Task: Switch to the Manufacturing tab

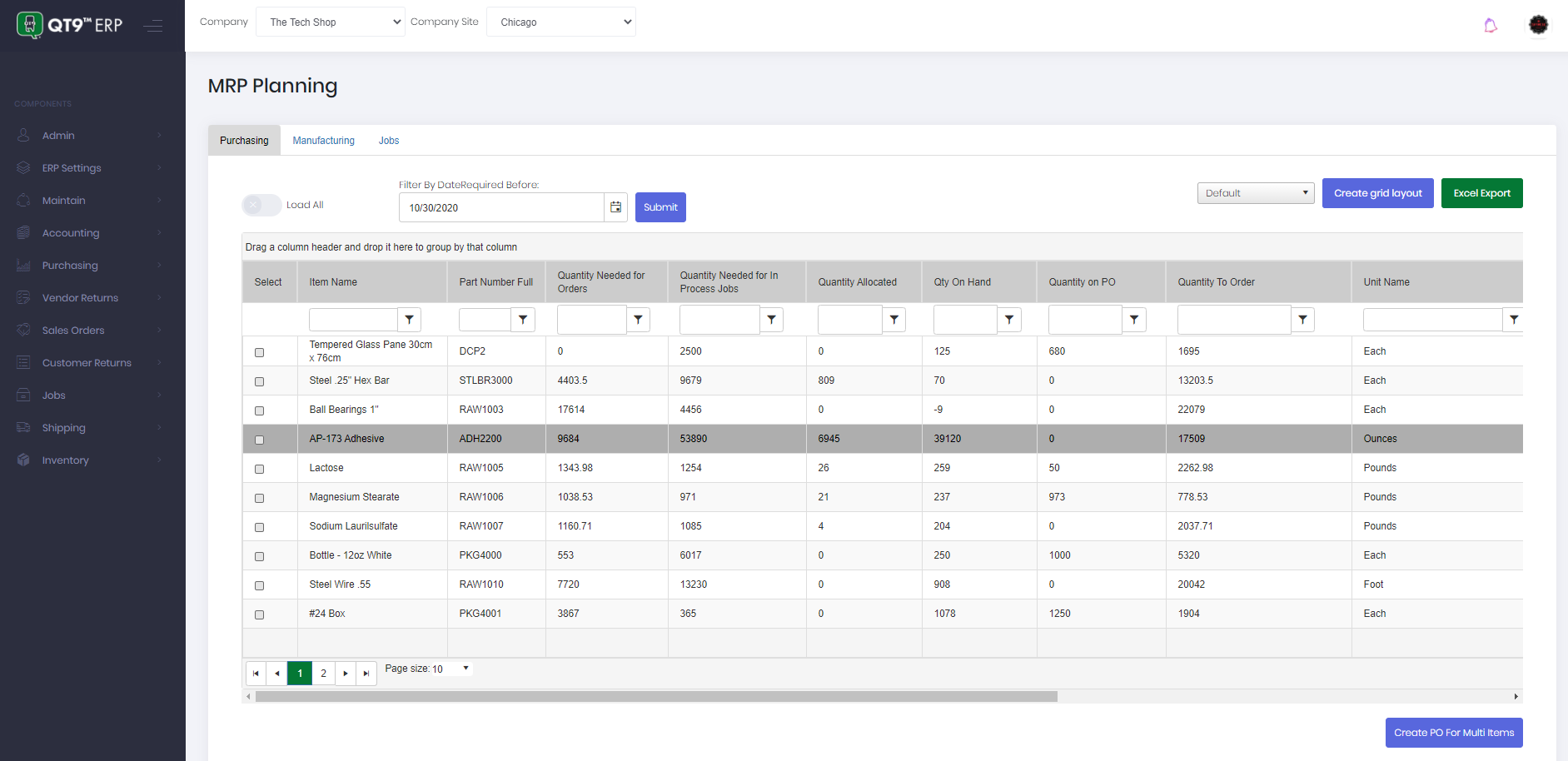Action: pos(323,141)
